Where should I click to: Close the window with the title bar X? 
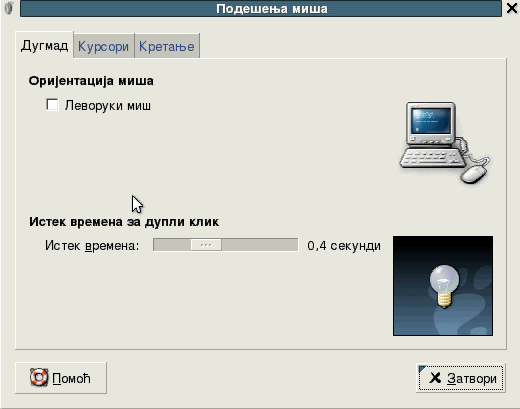[x=512, y=8]
